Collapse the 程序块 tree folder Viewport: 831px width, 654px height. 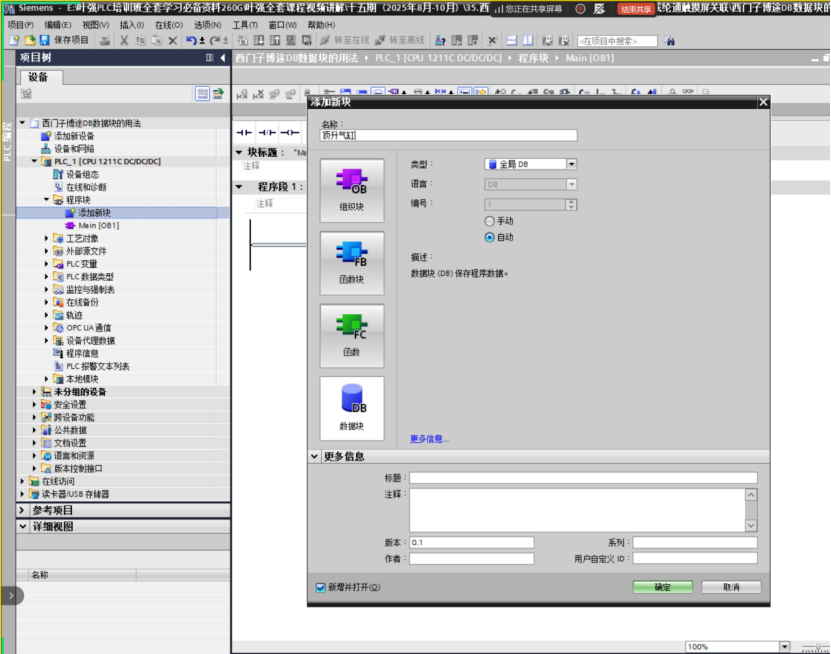pos(47,200)
